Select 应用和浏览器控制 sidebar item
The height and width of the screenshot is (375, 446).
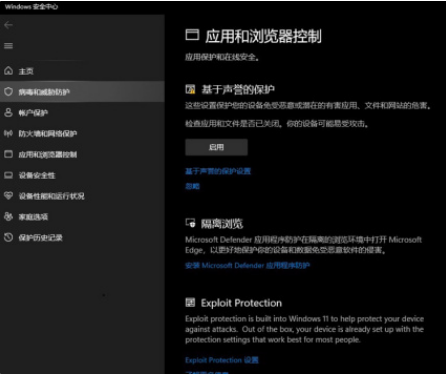tap(82, 154)
